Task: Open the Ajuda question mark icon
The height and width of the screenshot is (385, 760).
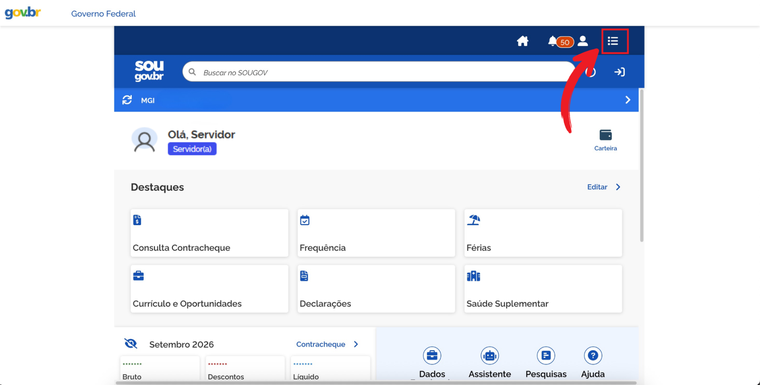Action: pyautogui.click(x=592, y=356)
